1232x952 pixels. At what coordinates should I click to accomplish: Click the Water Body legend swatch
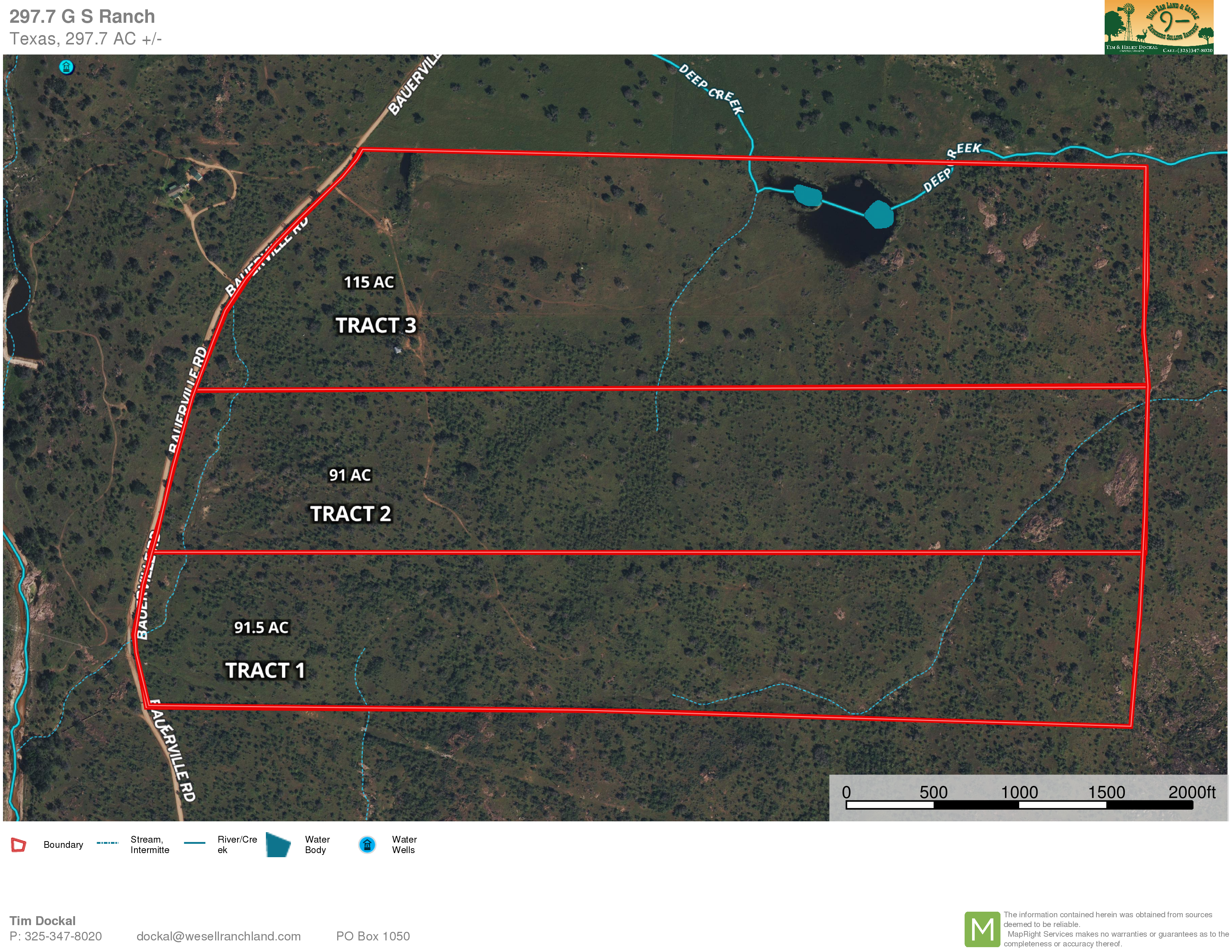click(278, 845)
